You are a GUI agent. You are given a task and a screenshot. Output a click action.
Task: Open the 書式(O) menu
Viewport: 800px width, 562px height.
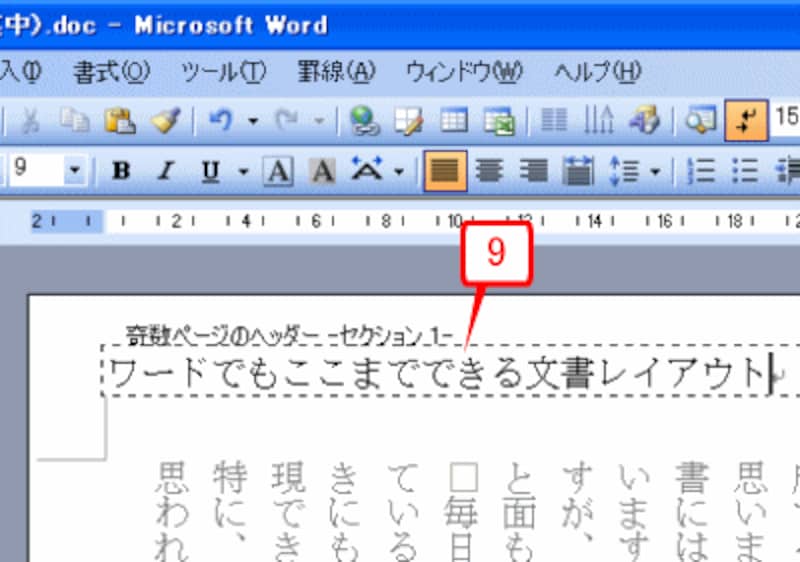[112, 72]
